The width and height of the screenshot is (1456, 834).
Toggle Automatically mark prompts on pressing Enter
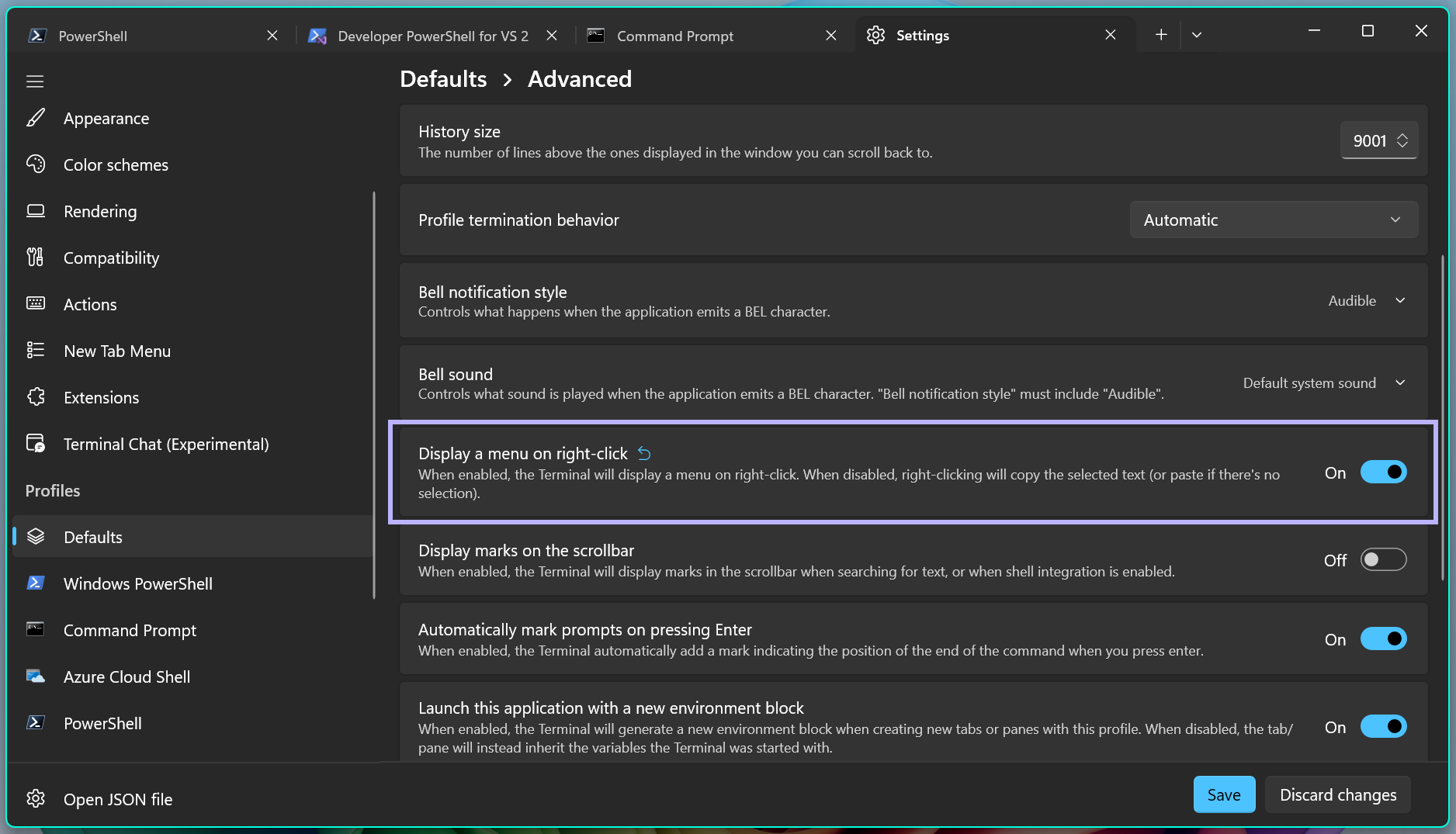1383,638
